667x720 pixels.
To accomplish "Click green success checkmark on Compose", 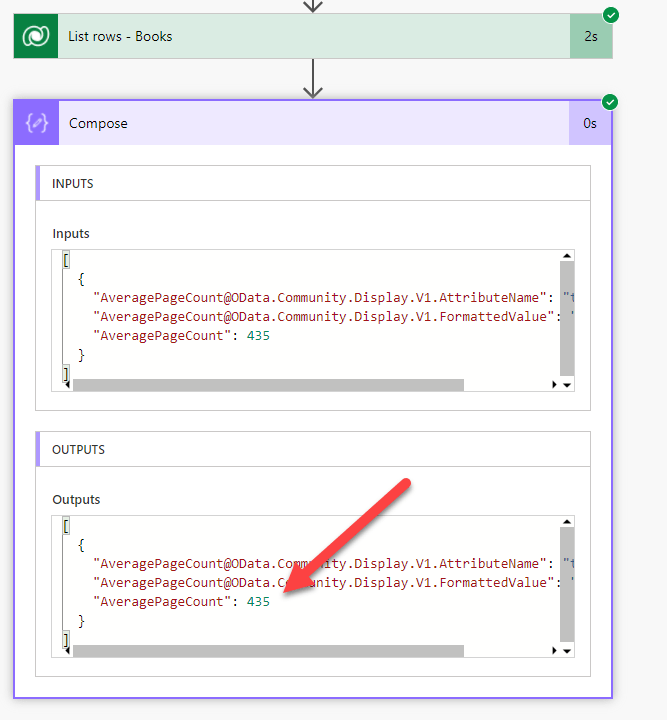I will [x=610, y=102].
